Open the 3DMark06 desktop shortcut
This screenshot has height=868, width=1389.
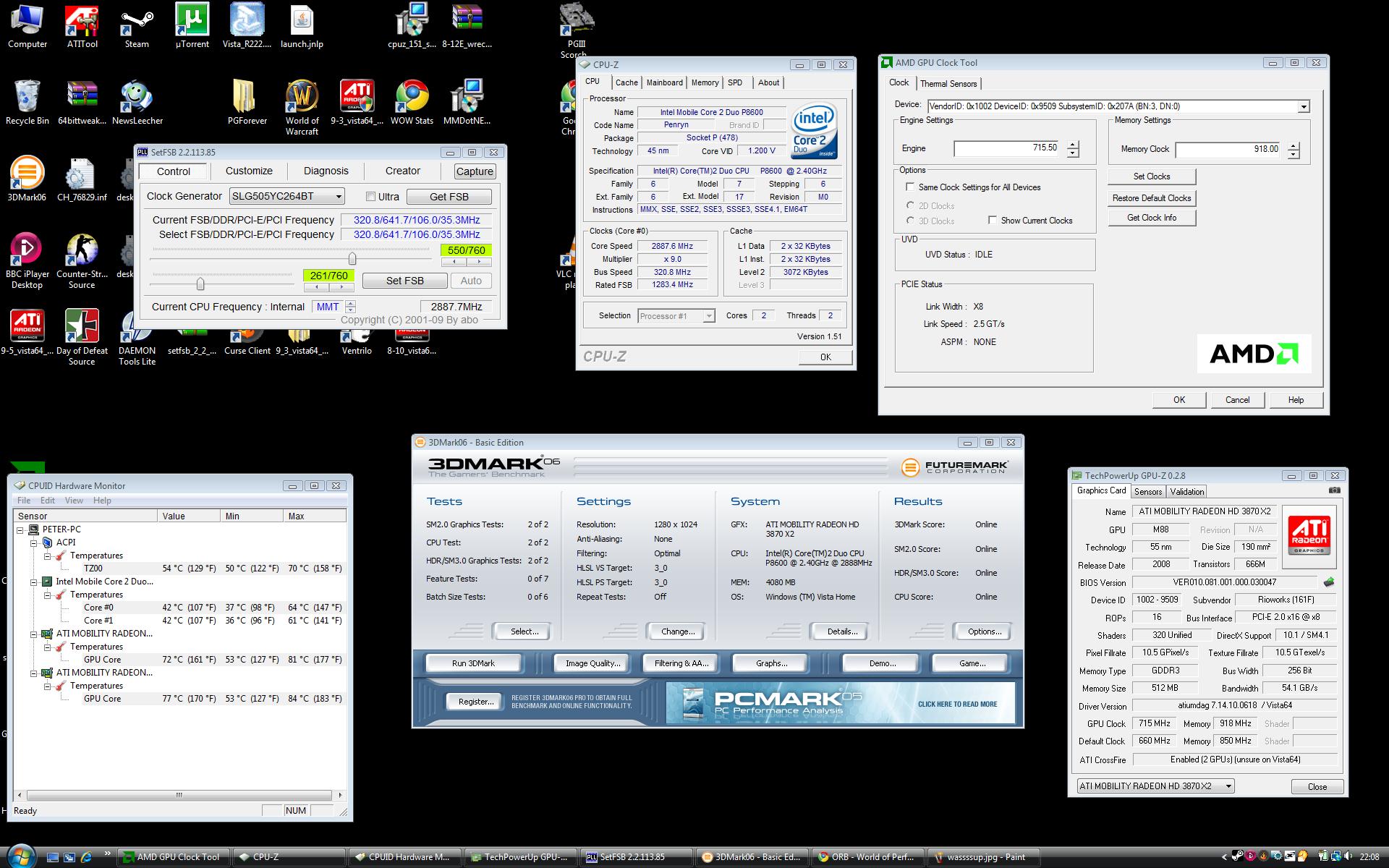tap(27, 179)
